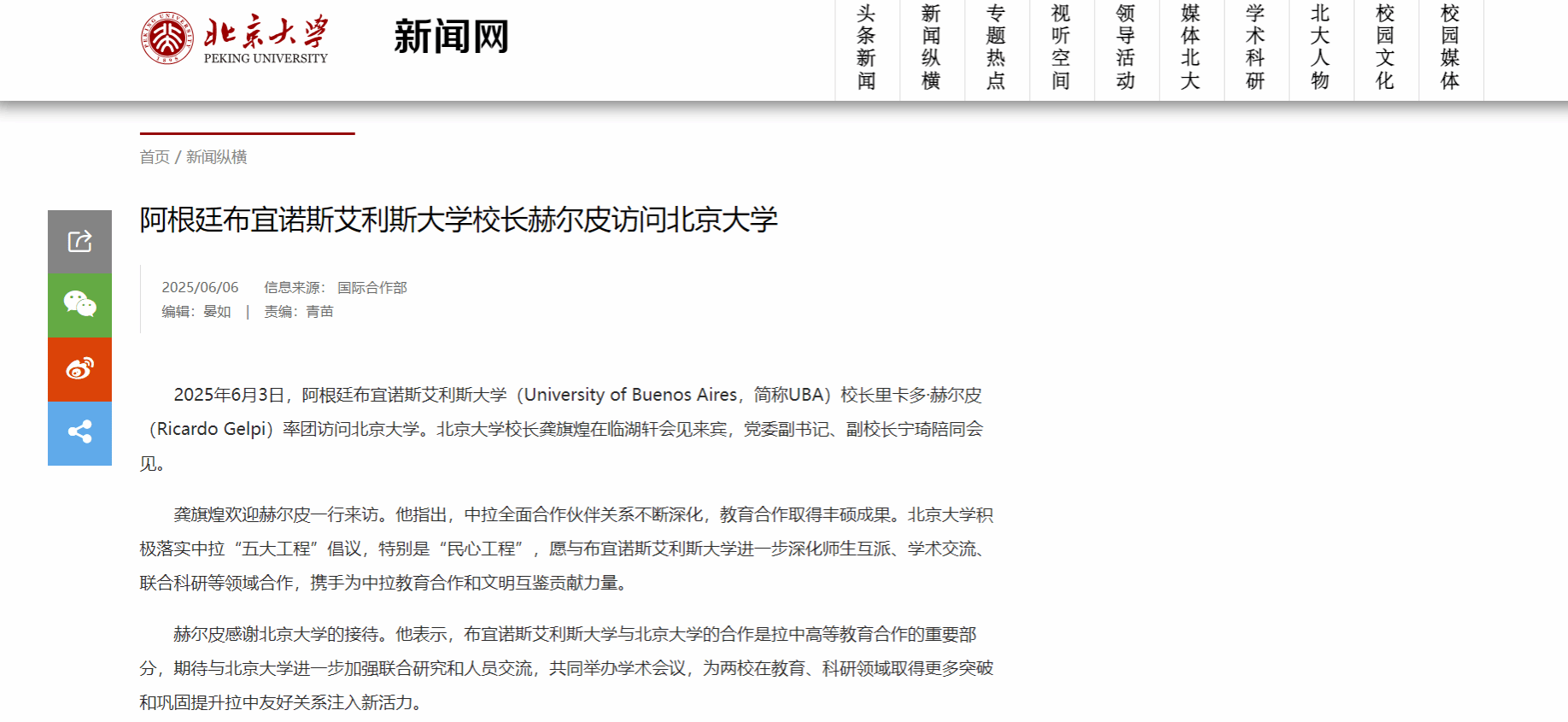Share article via orange Weibo icon
The height and width of the screenshot is (722, 1568).
(79, 369)
